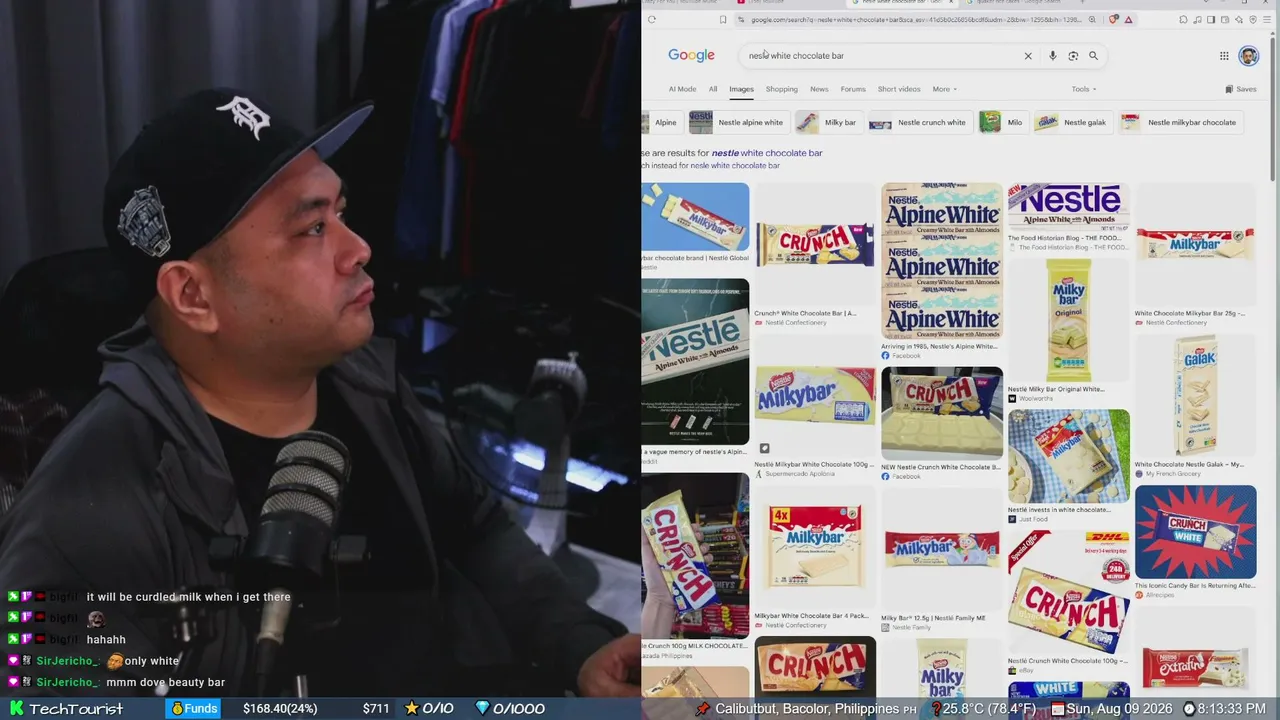Open the wallet icon in browser toolbar
1280x720 pixels.
pyautogui.click(x=1225, y=19)
